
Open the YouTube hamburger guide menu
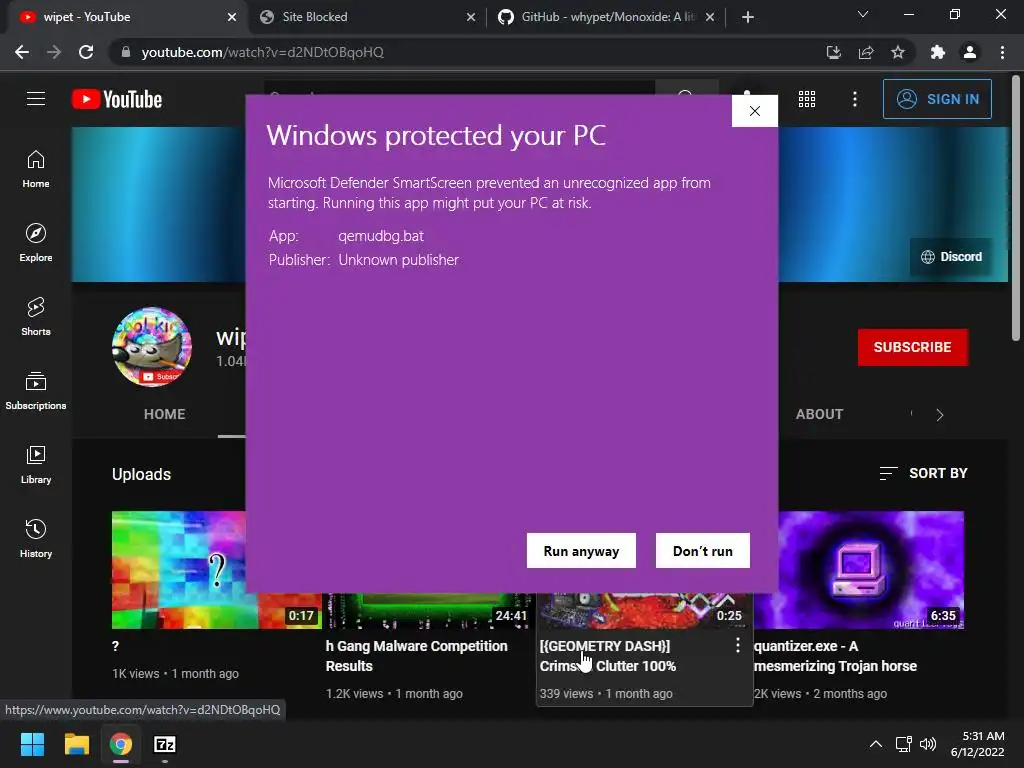[x=36, y=99]
